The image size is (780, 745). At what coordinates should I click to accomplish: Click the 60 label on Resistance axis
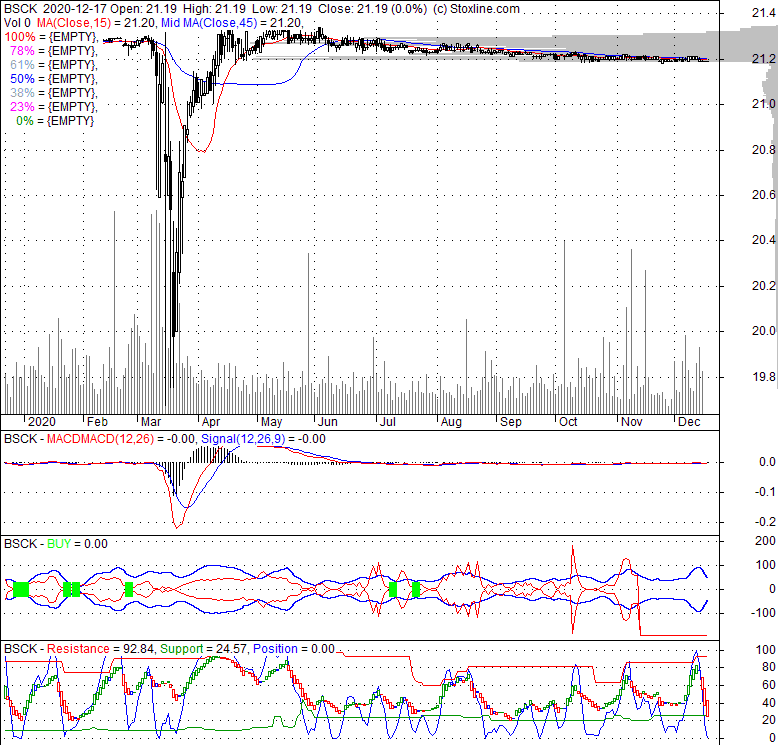[x=769, y=685]
